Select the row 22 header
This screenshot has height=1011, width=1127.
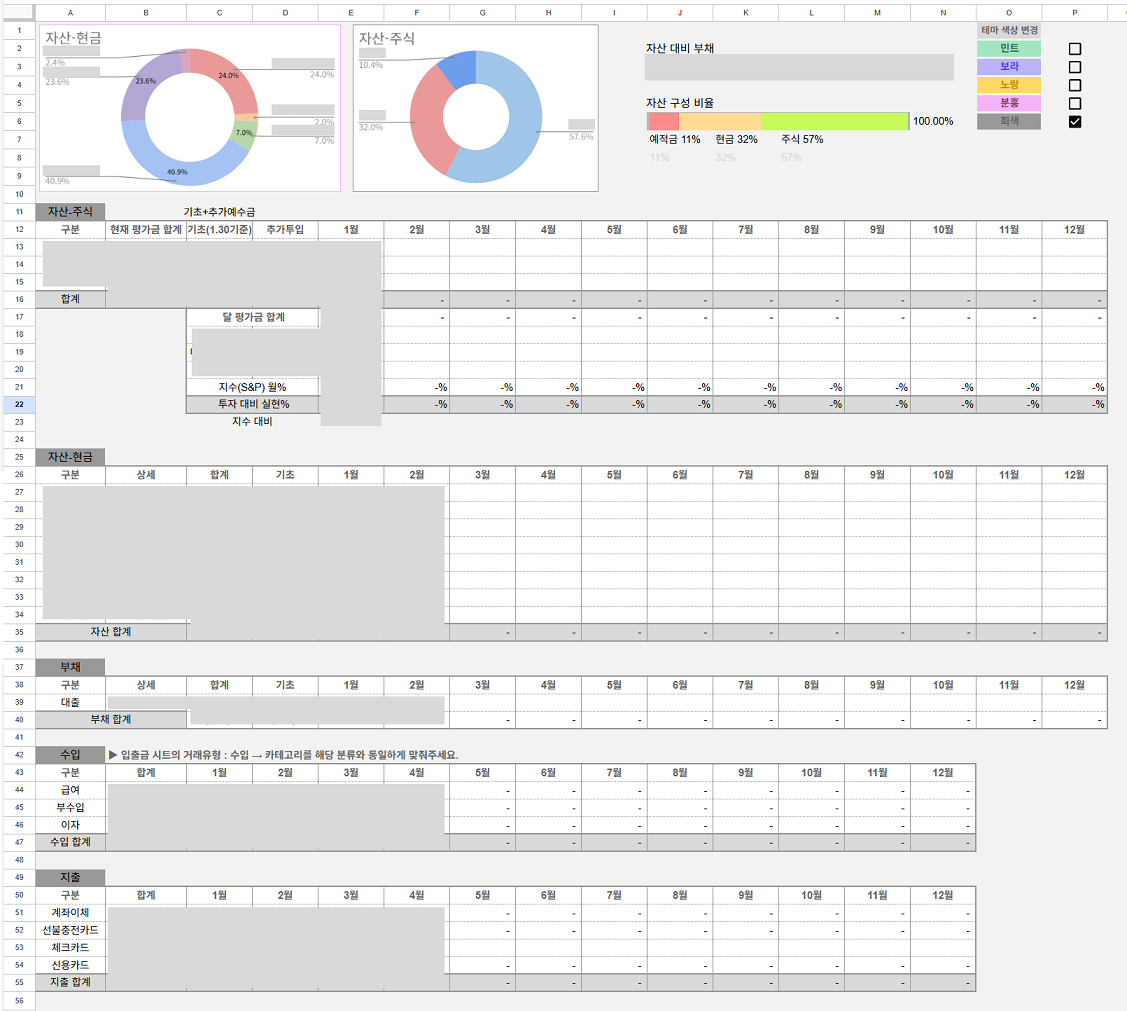(18, 404)
